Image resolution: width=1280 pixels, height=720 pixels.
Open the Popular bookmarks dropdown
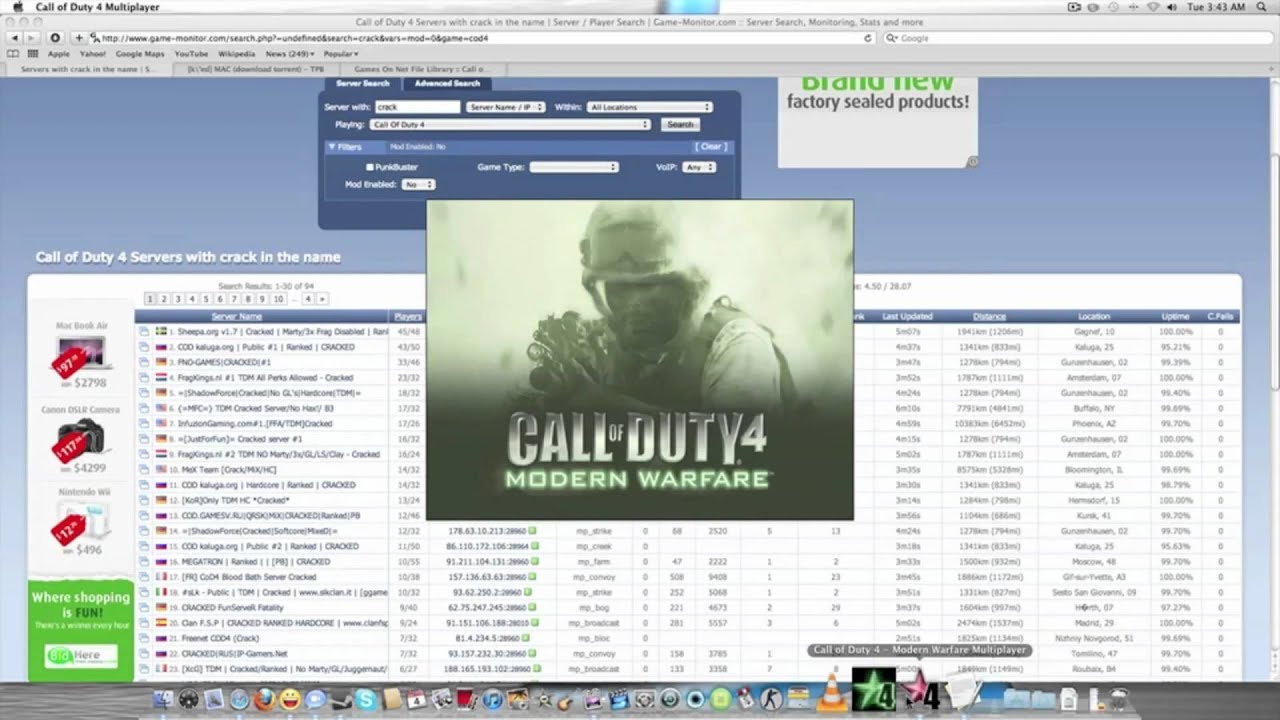tap(341, 54)
